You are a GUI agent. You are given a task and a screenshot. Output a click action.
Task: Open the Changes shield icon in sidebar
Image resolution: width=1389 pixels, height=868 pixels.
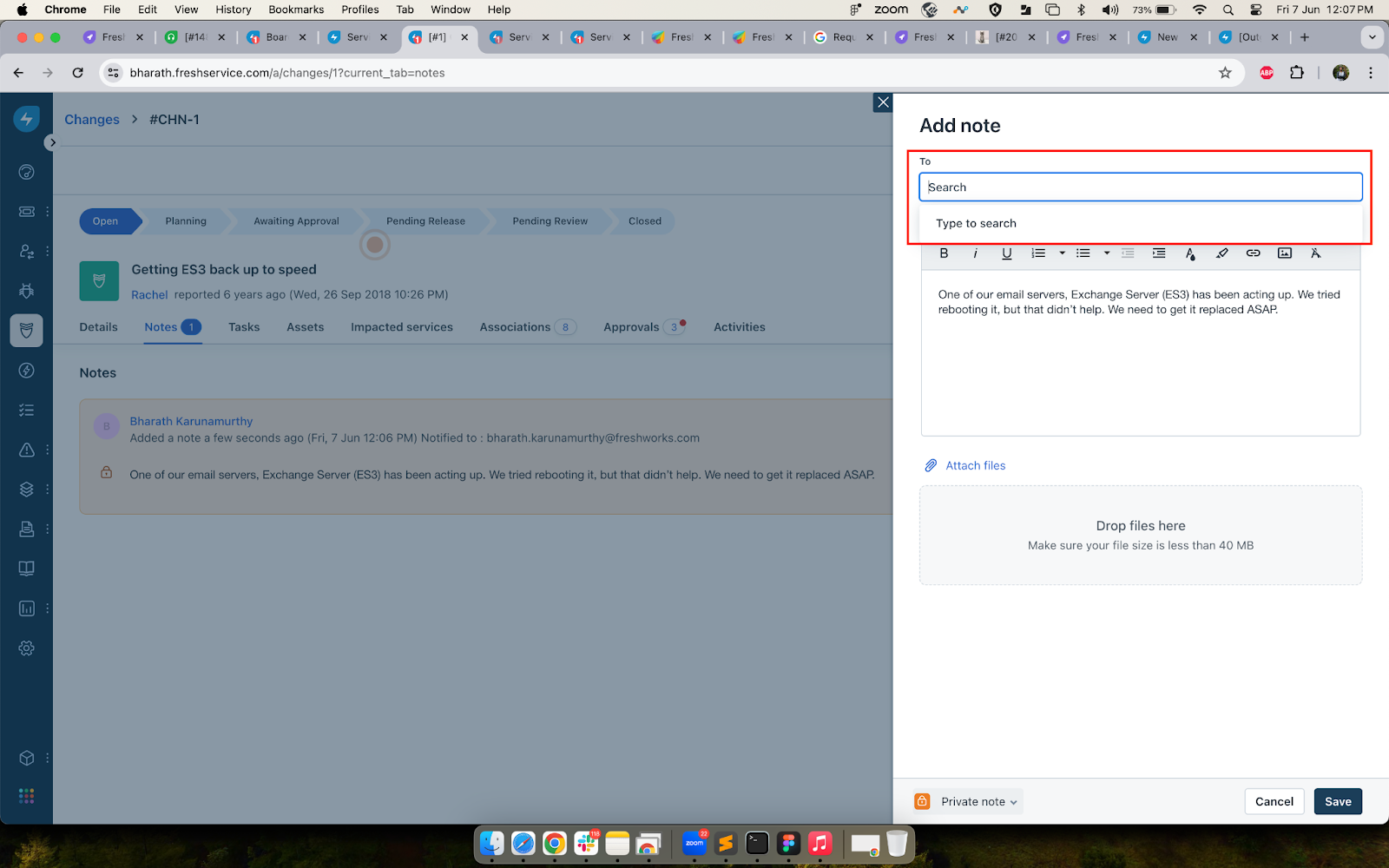click(27, 331)
